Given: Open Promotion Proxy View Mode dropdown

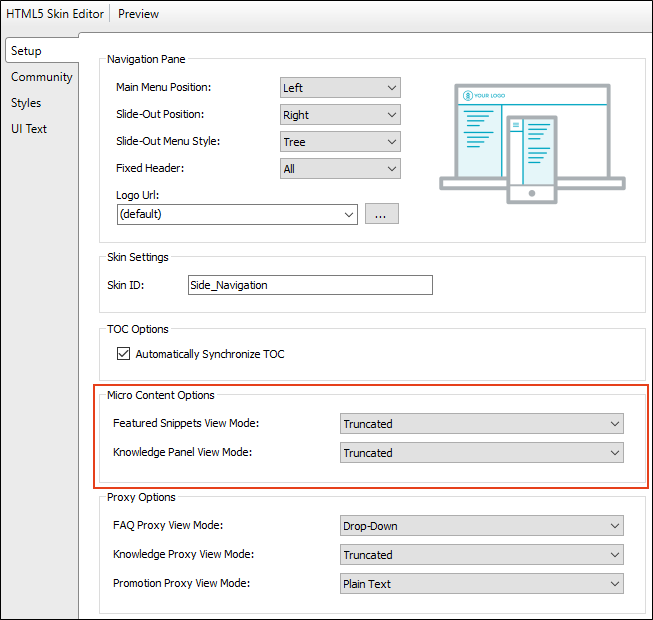Looking at the screenshot, I should click(481, 584).
